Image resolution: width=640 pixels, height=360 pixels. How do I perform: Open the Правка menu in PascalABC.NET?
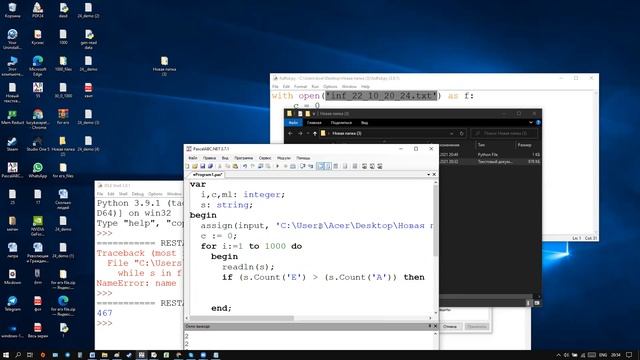click(209, 158)
